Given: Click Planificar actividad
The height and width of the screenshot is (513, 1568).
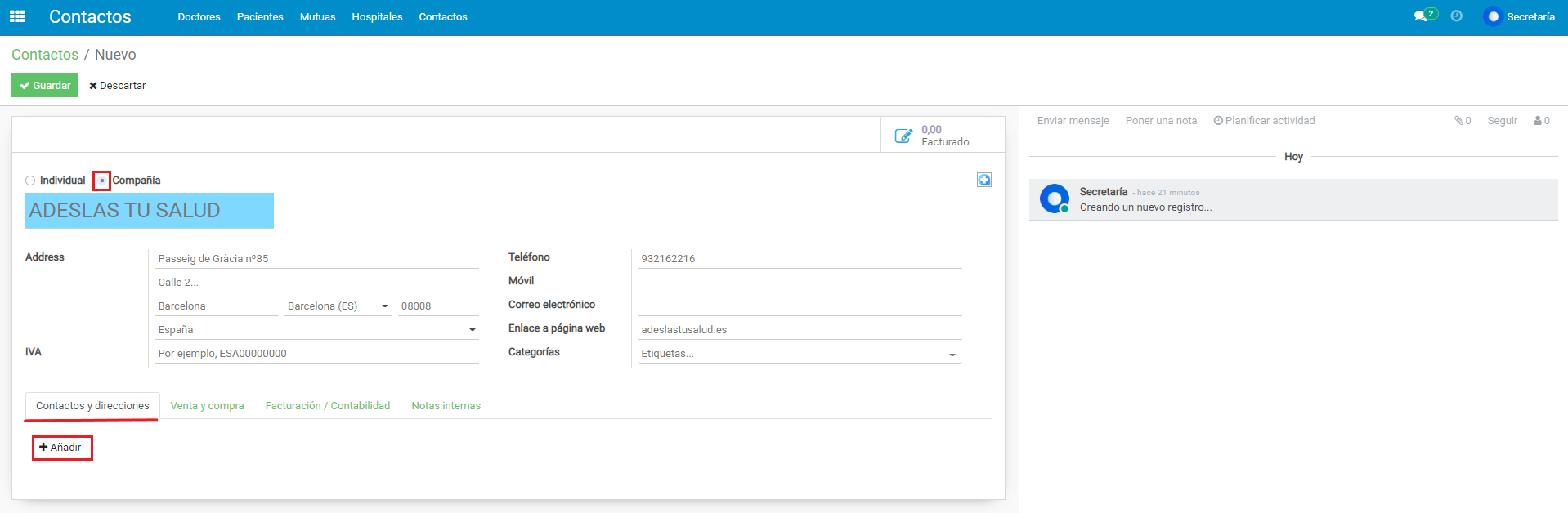Looking at the screenshot, I should coord(1265,121).
